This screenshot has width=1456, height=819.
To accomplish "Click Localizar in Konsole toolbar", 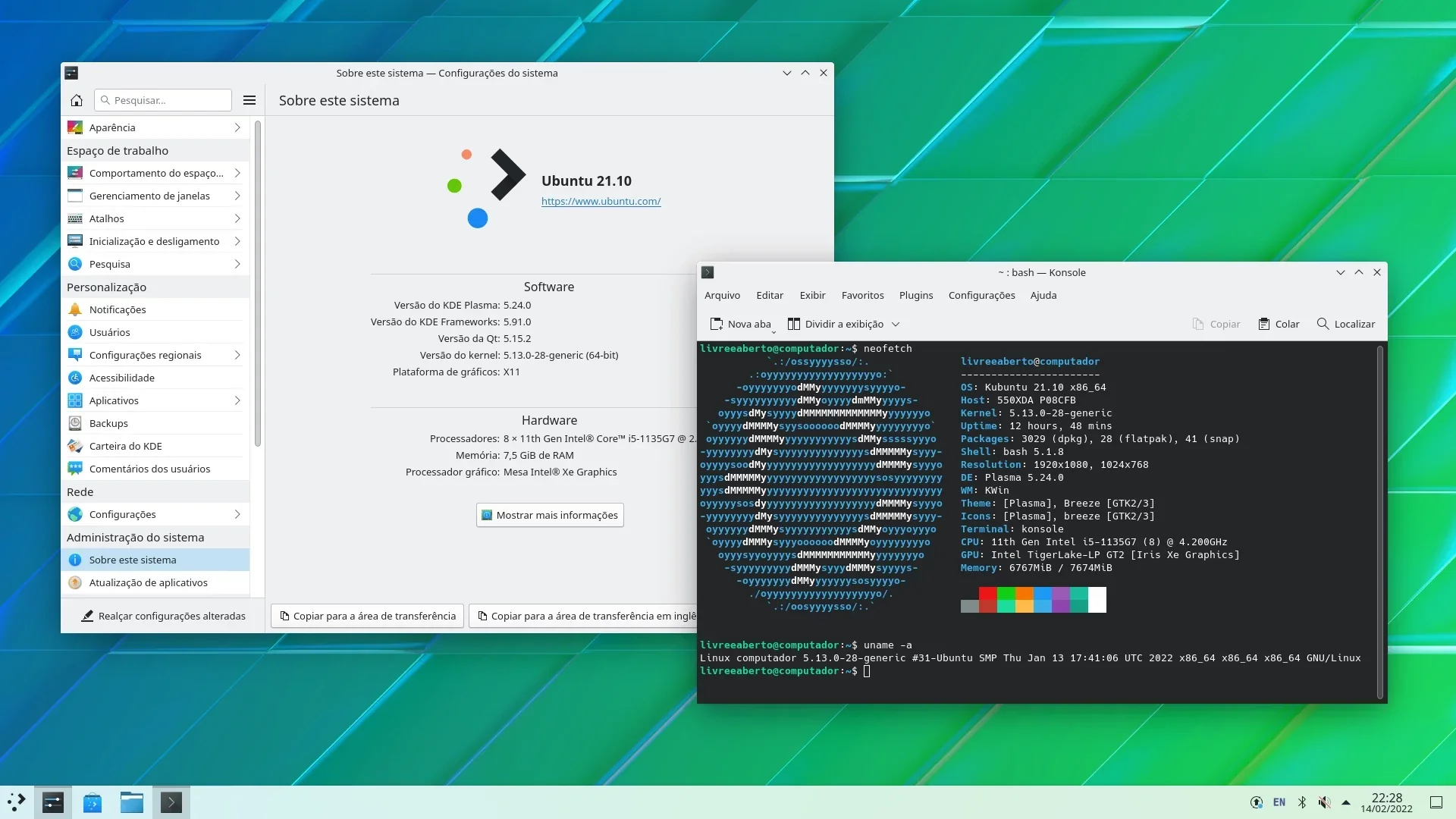I will (x=1346, y=324).
